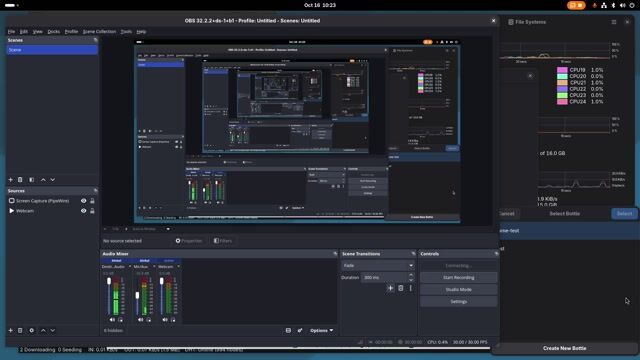Move source up in Sources toolbar
This screenshot has width=640, height=360.
pyautogui.click(x=43, y=330)
